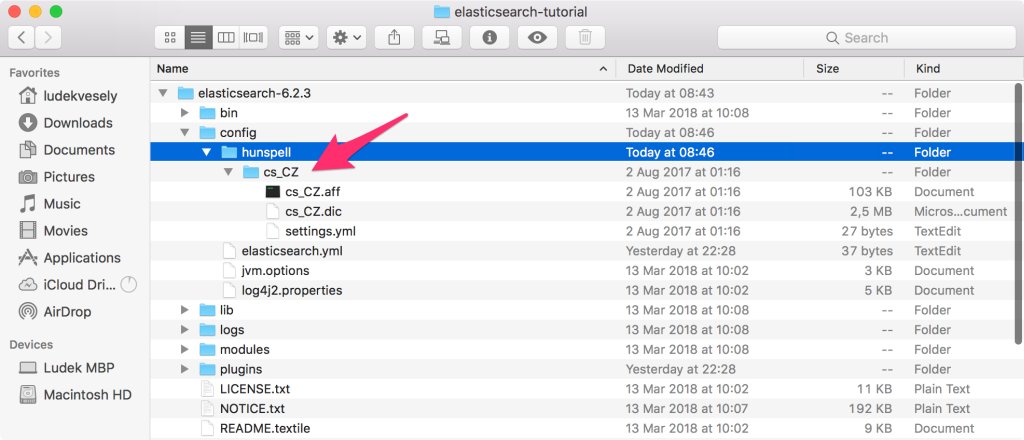Collapse the cs_CZ folder
This screenshot has height=440, width=1024.
point(228,172)
